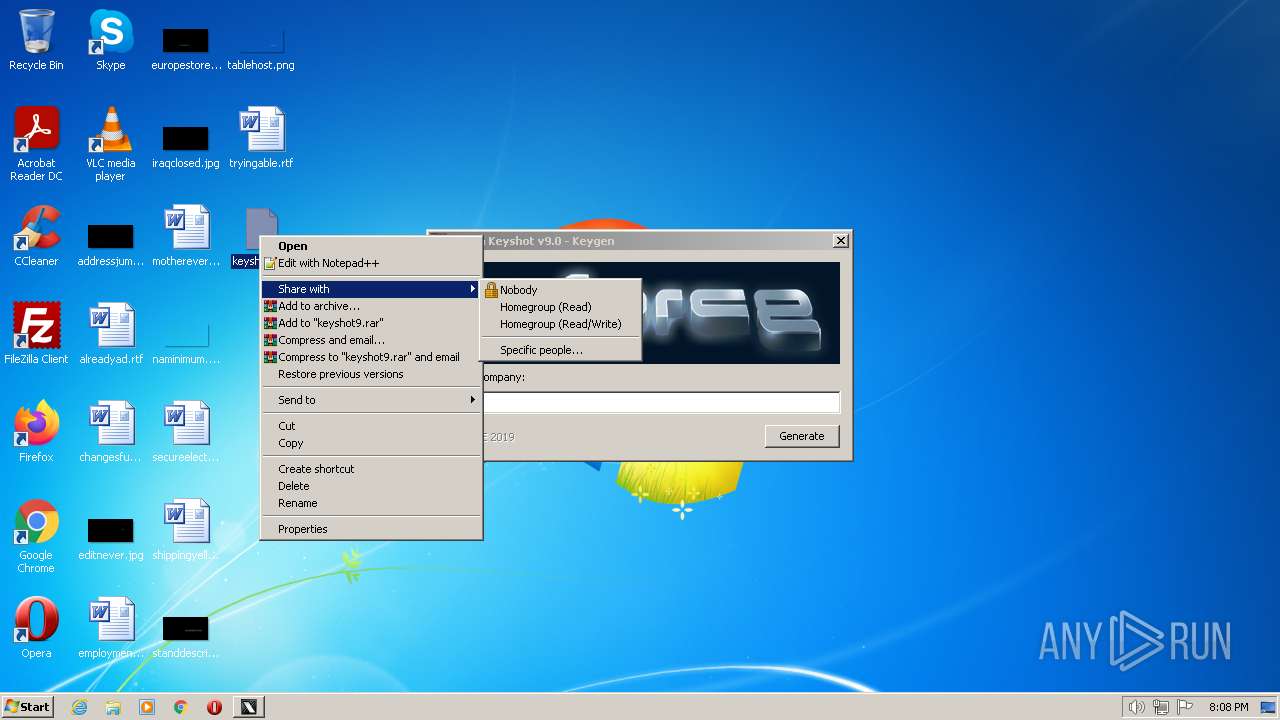Choose Add to archive...

click(371, 306)
